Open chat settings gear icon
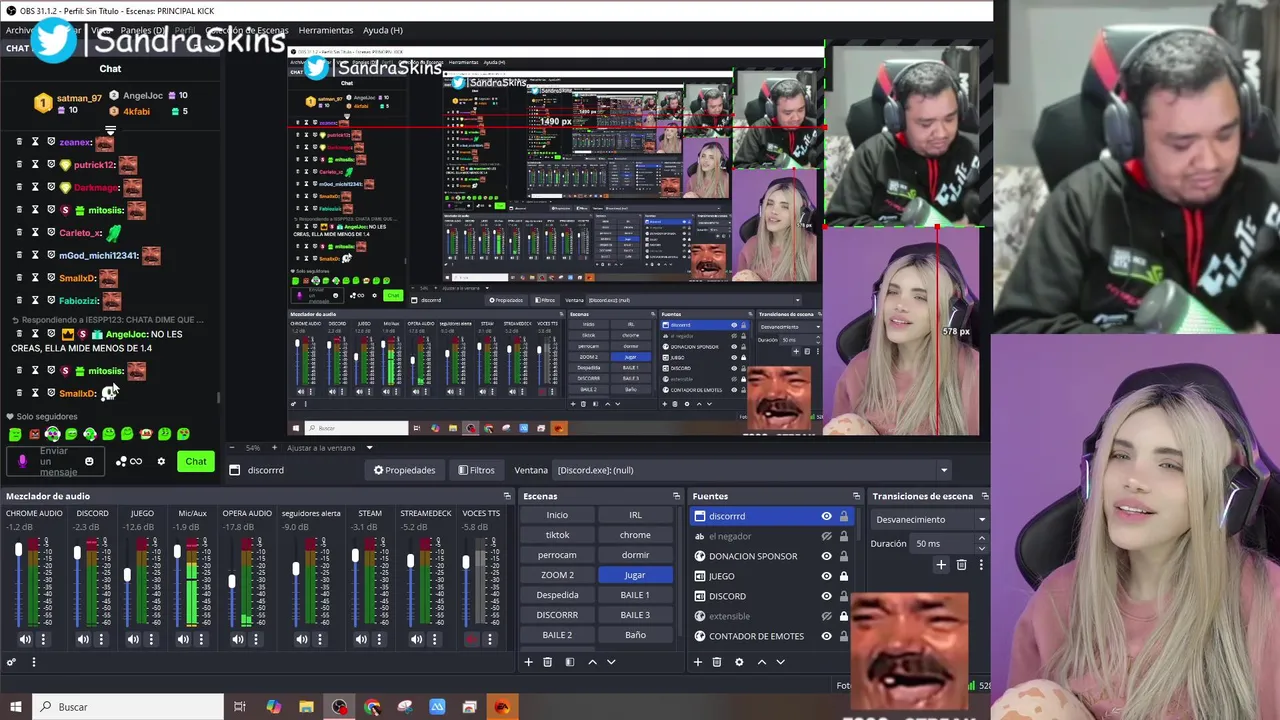 tap(161, 461)
